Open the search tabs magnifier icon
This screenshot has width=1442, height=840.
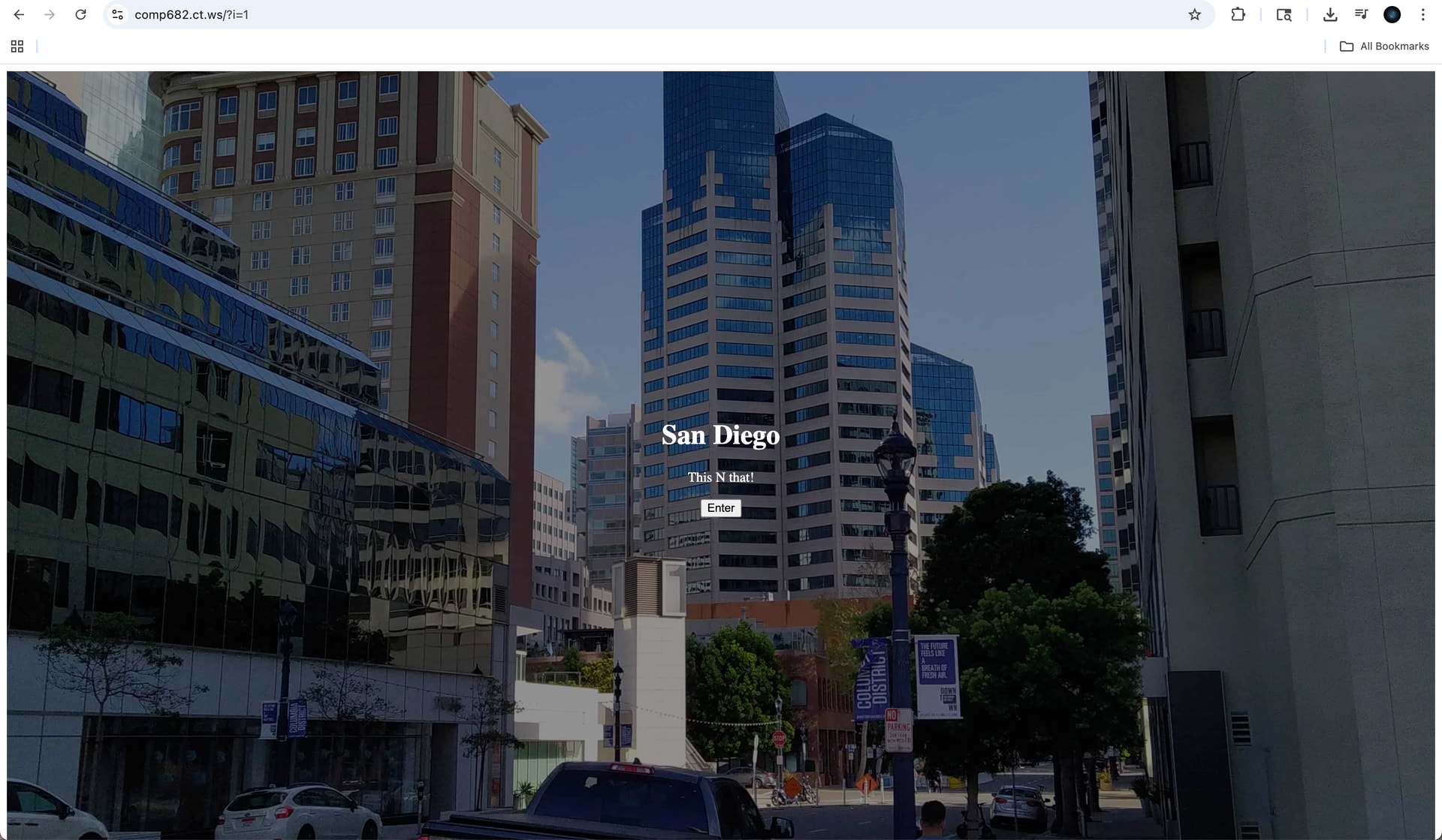coord(1284,15)
